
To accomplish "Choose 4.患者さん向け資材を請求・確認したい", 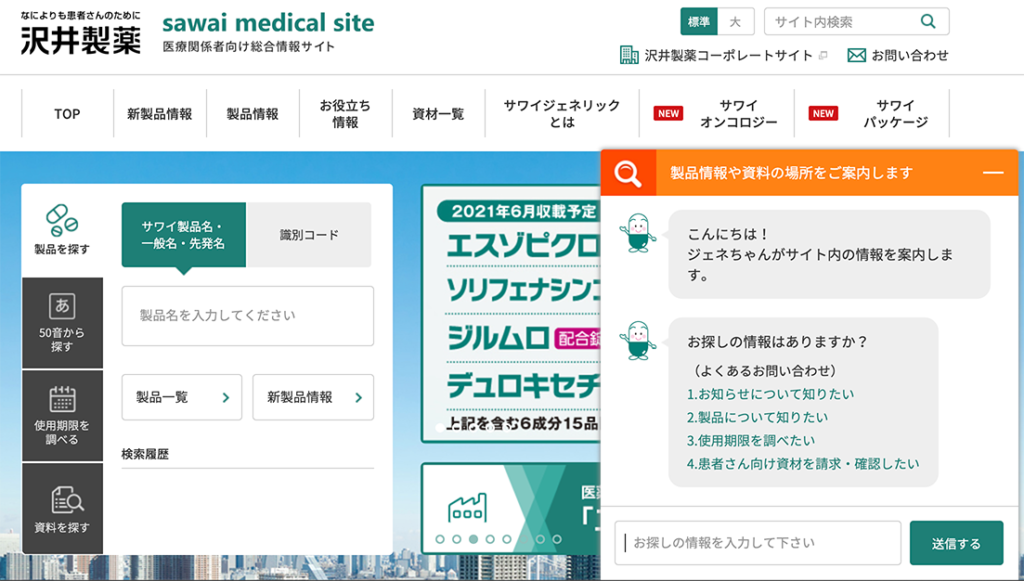I will pyautogui.click(x=803, y=464).
